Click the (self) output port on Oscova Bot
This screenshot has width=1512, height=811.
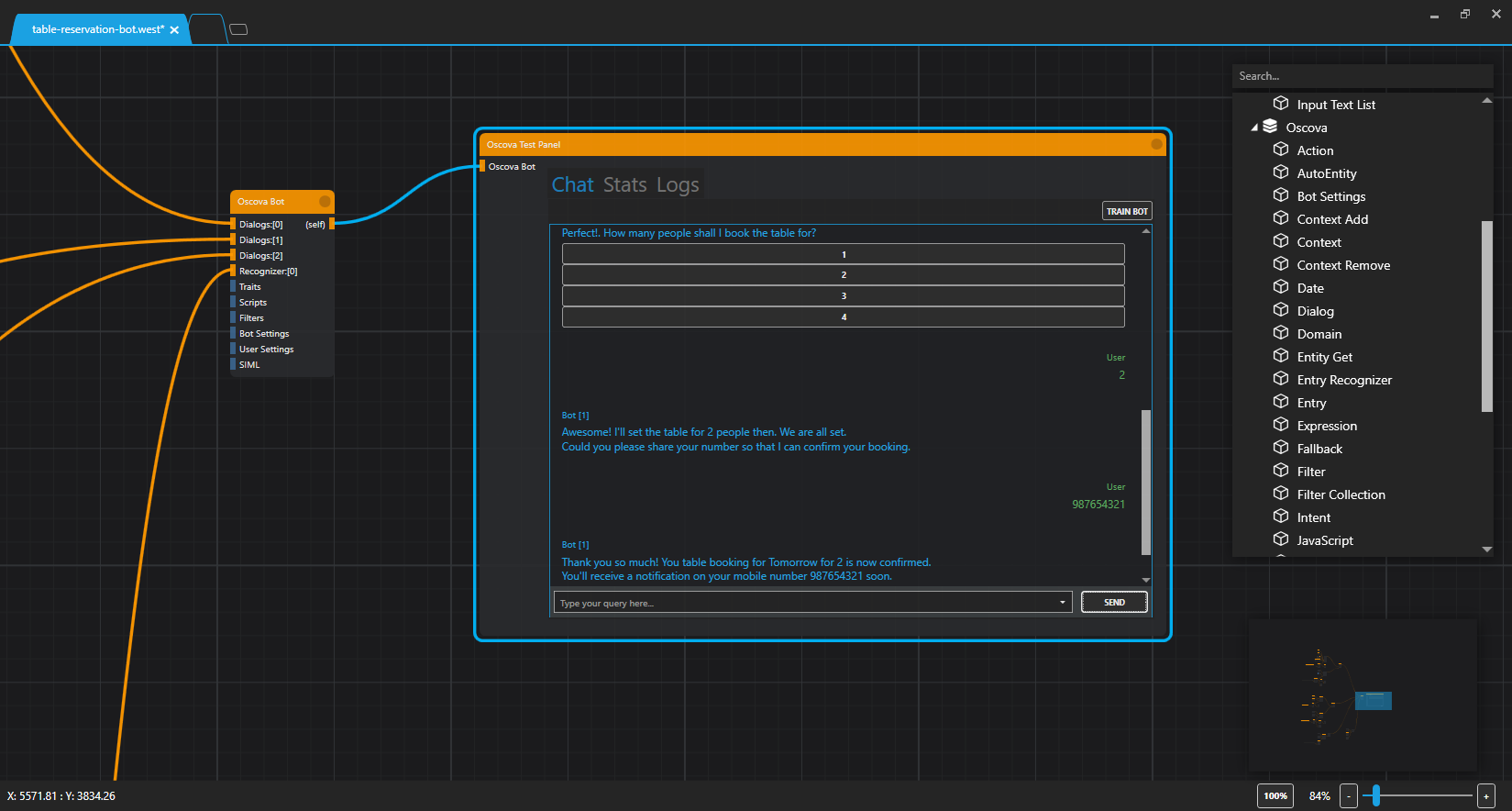(x=332, y=224)
